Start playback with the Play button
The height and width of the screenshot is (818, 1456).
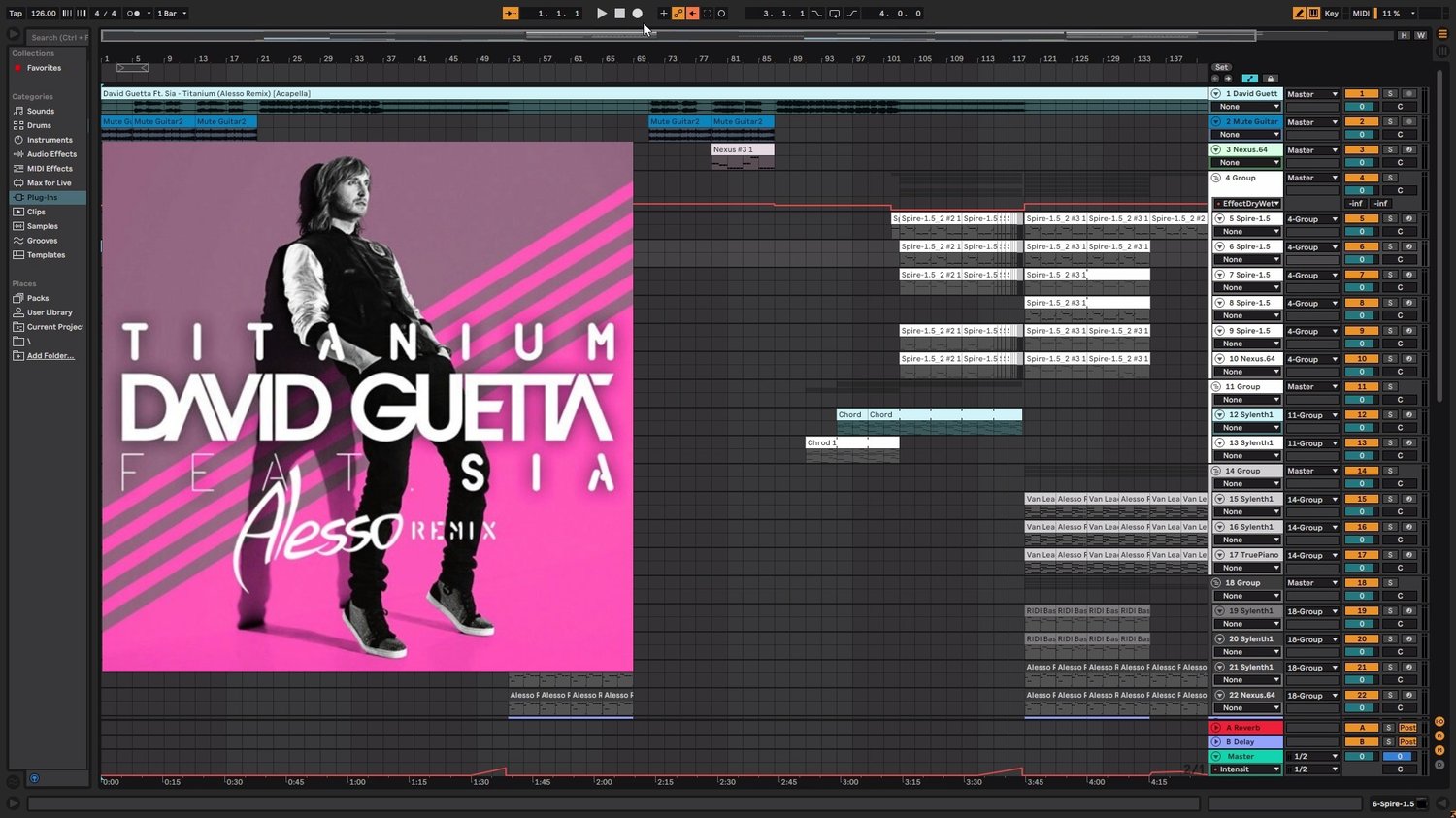point(602,14)
